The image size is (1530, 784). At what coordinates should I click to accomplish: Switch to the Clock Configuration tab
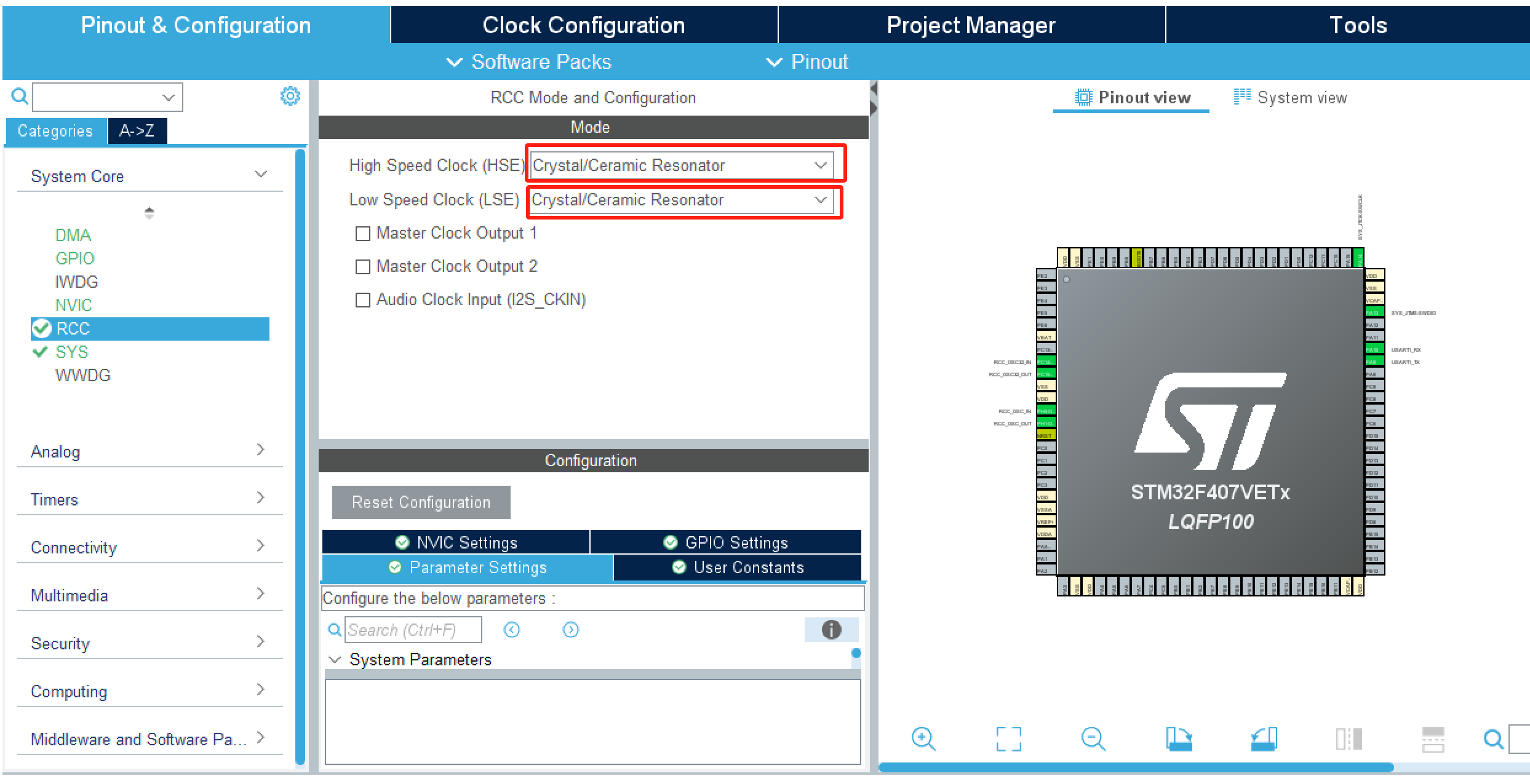tap(583, 25)
